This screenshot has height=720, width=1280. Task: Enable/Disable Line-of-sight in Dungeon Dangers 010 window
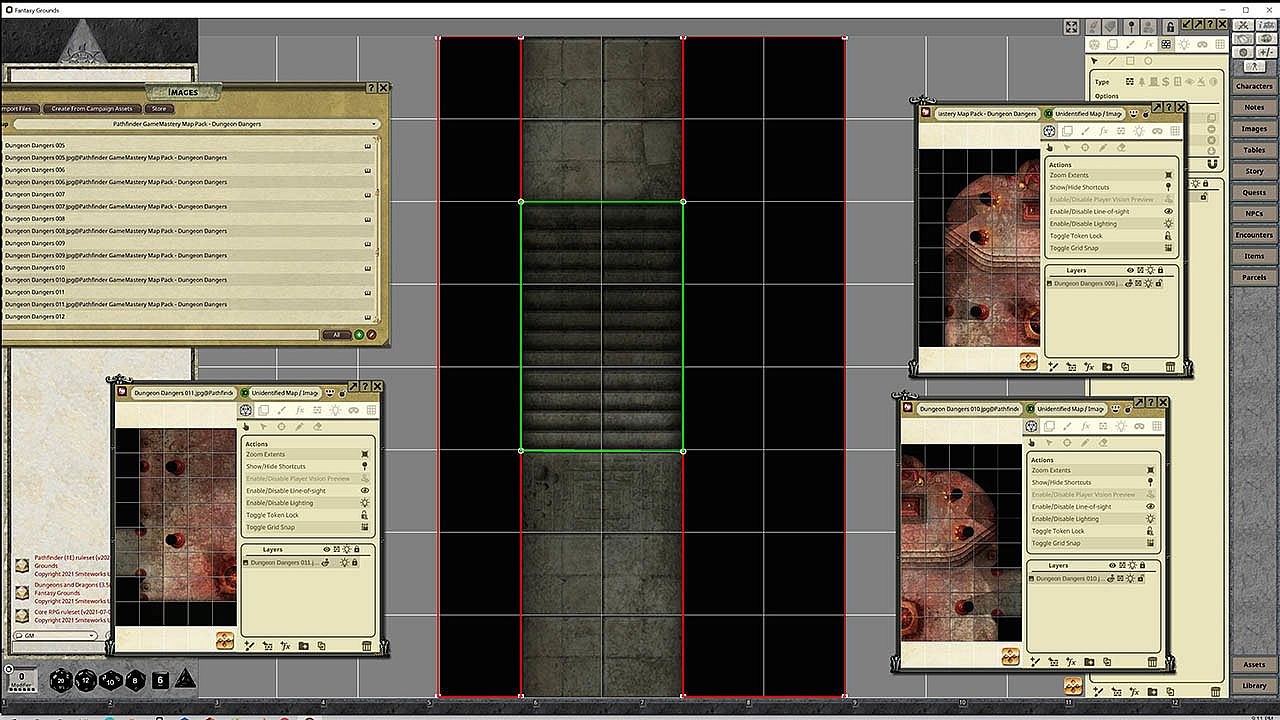point(1095,507)
